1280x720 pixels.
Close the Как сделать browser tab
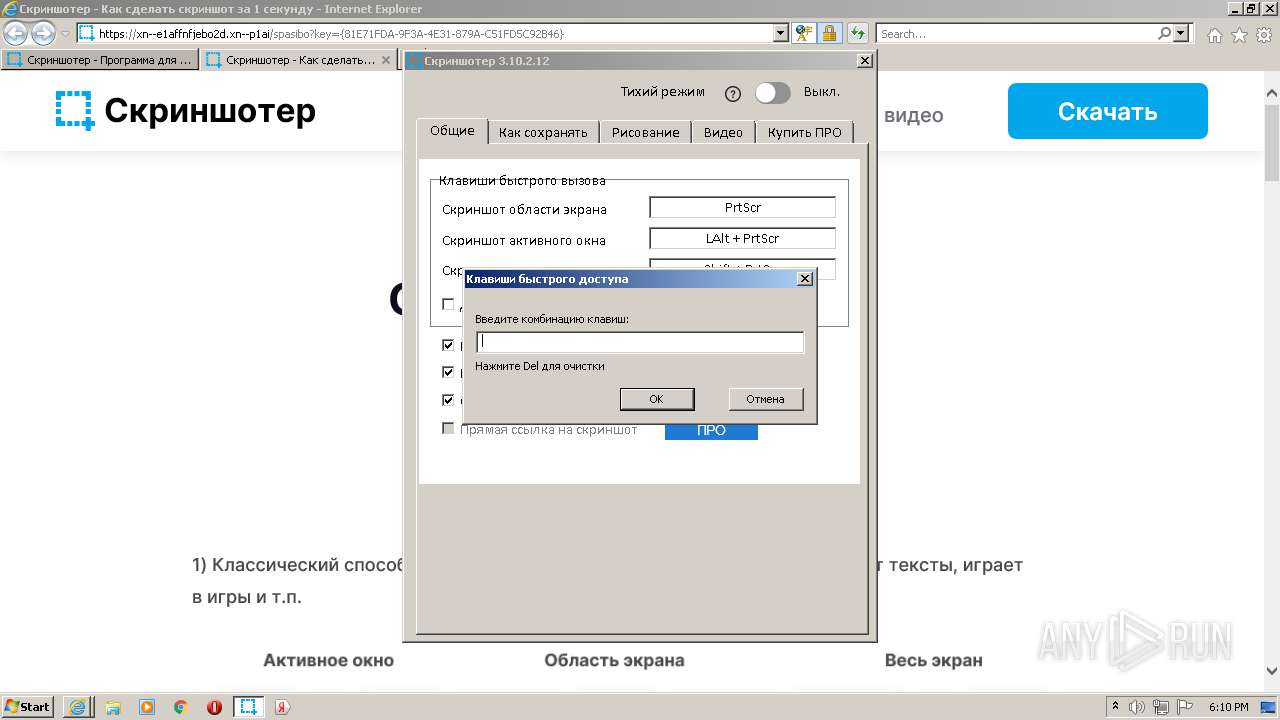[388, 60]
